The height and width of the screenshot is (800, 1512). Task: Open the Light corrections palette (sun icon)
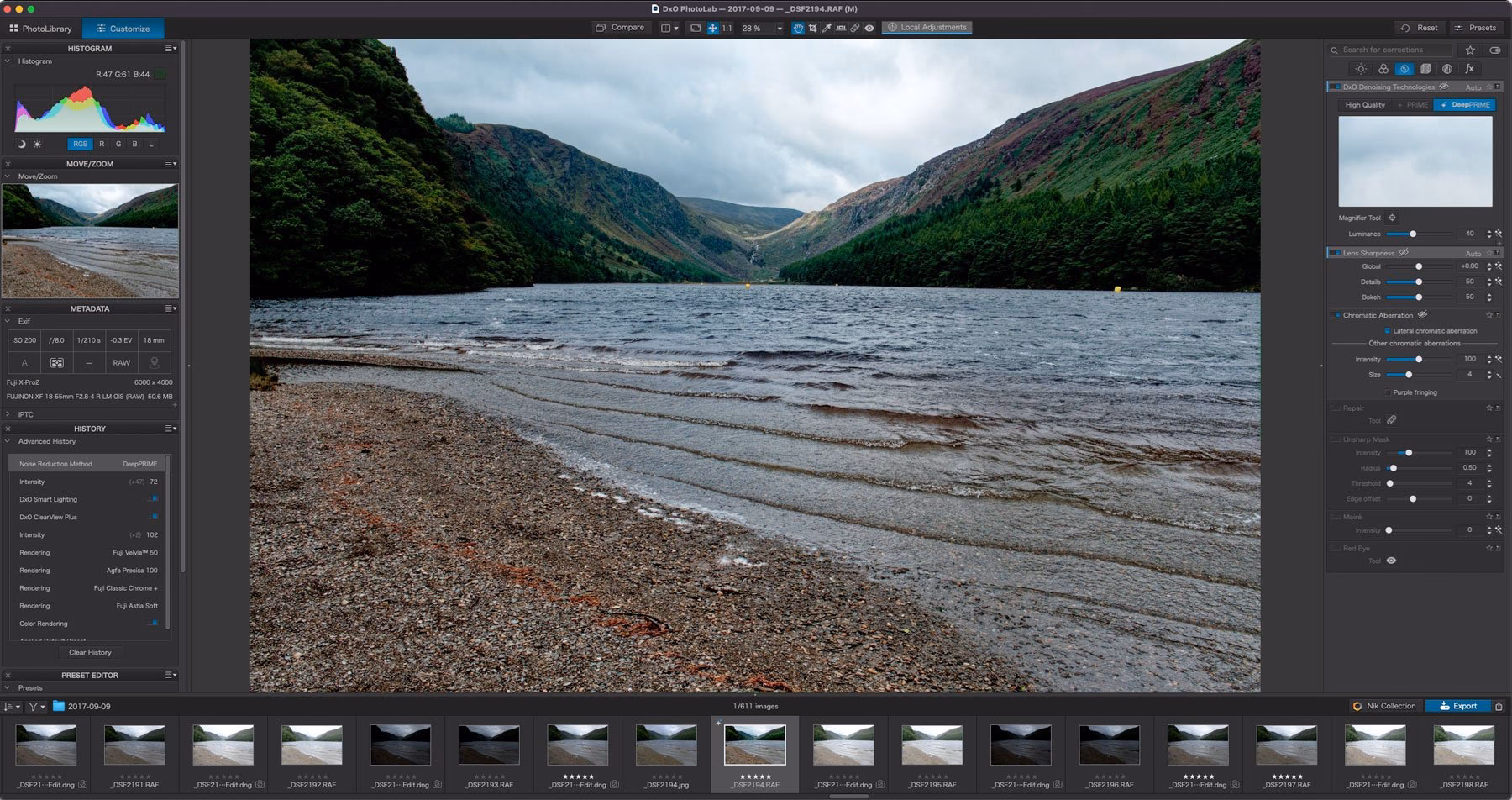pyautogui.click(x=1361, y=69)
